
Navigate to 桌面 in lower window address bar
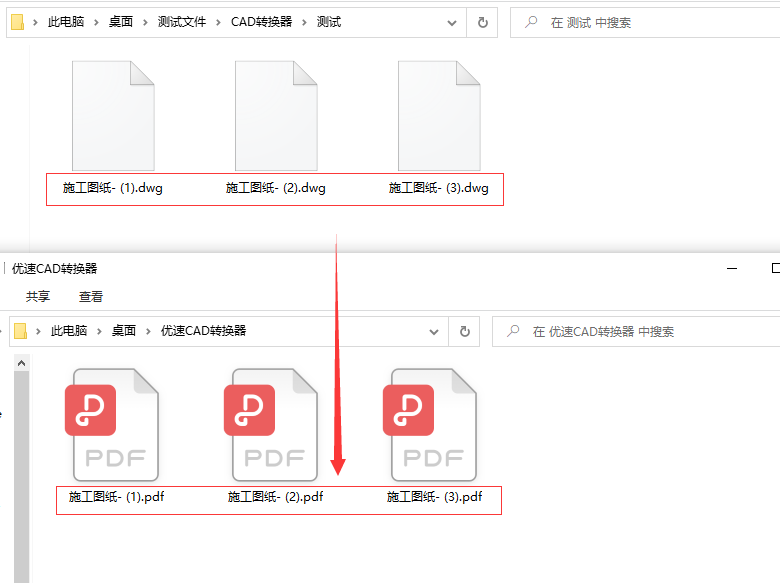point(124,331)
